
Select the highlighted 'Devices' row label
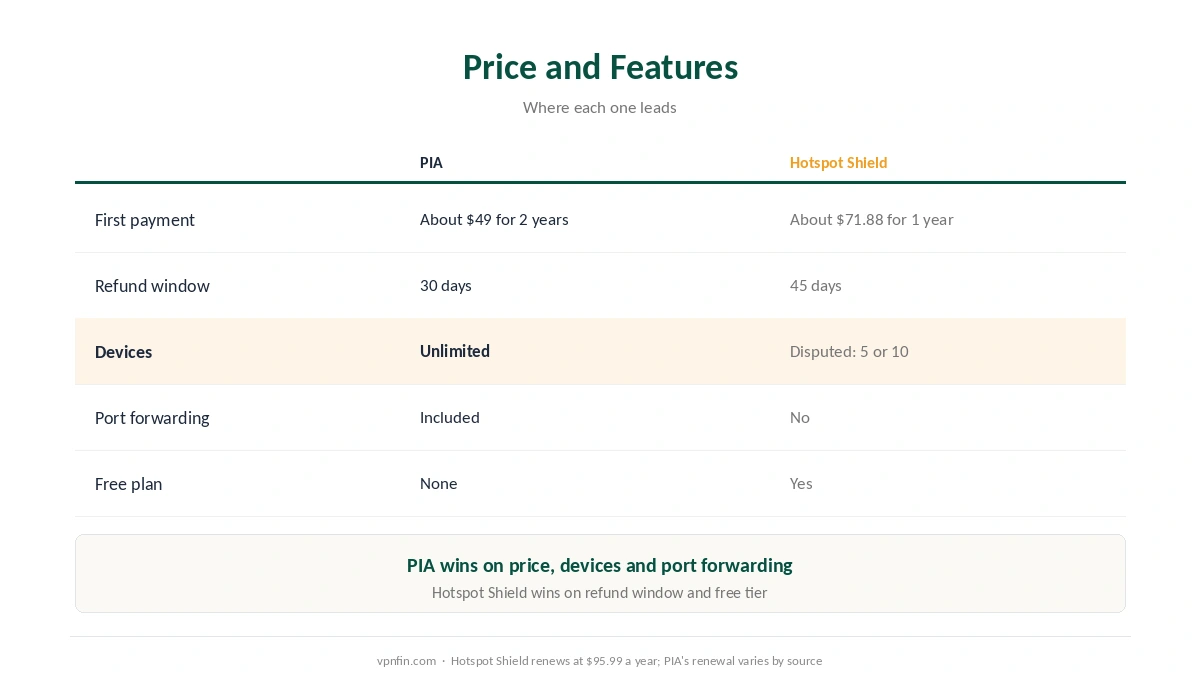coord(124,352)
